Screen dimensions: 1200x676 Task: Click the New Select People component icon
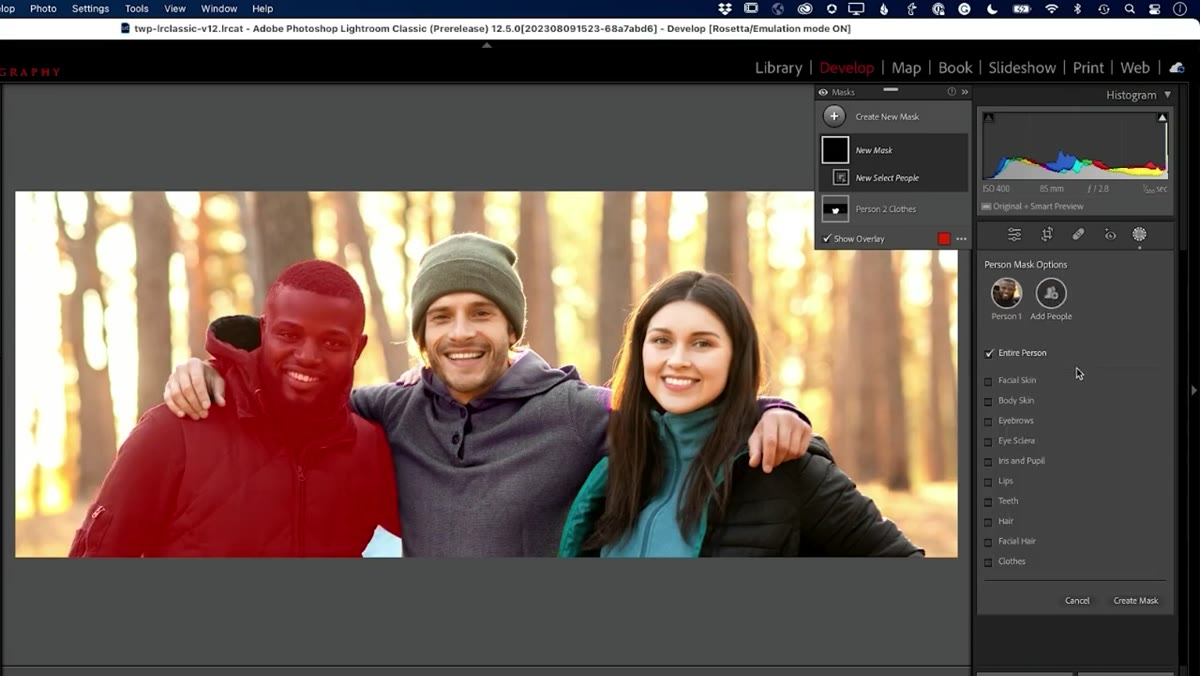(841, 177)
